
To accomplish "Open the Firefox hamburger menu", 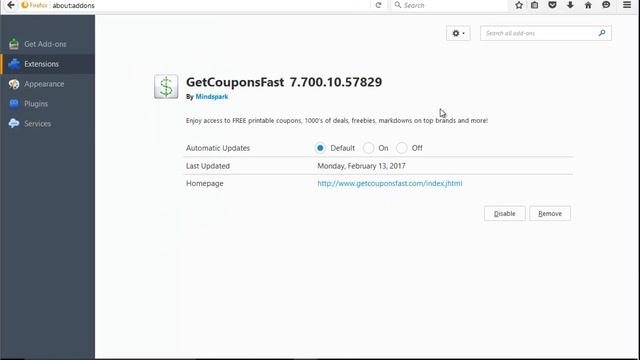I will click(627, 5).
